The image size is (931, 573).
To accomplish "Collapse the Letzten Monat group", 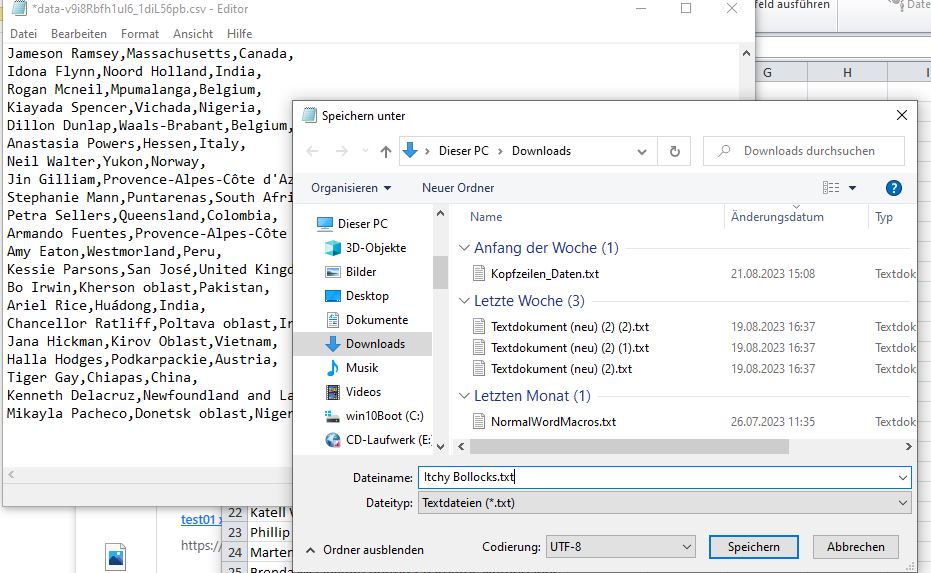I will coord(464,395).
